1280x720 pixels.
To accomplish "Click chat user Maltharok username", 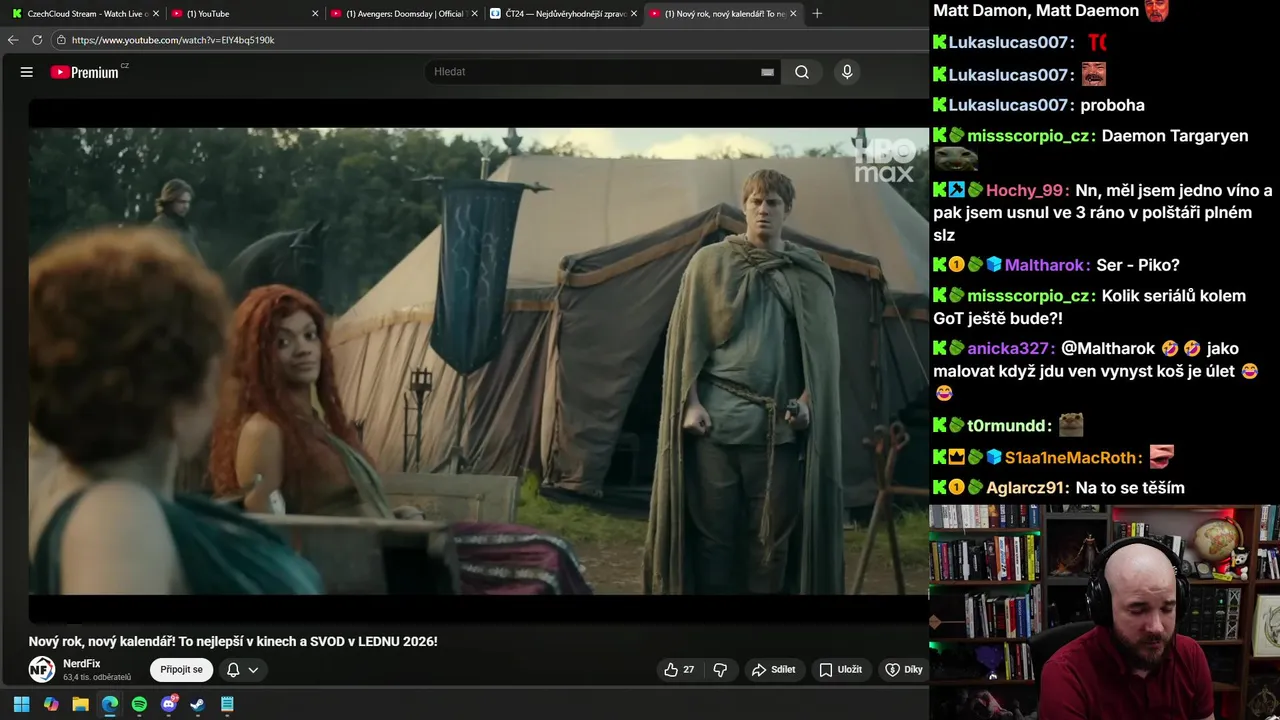I will (x=1046, y=265).
